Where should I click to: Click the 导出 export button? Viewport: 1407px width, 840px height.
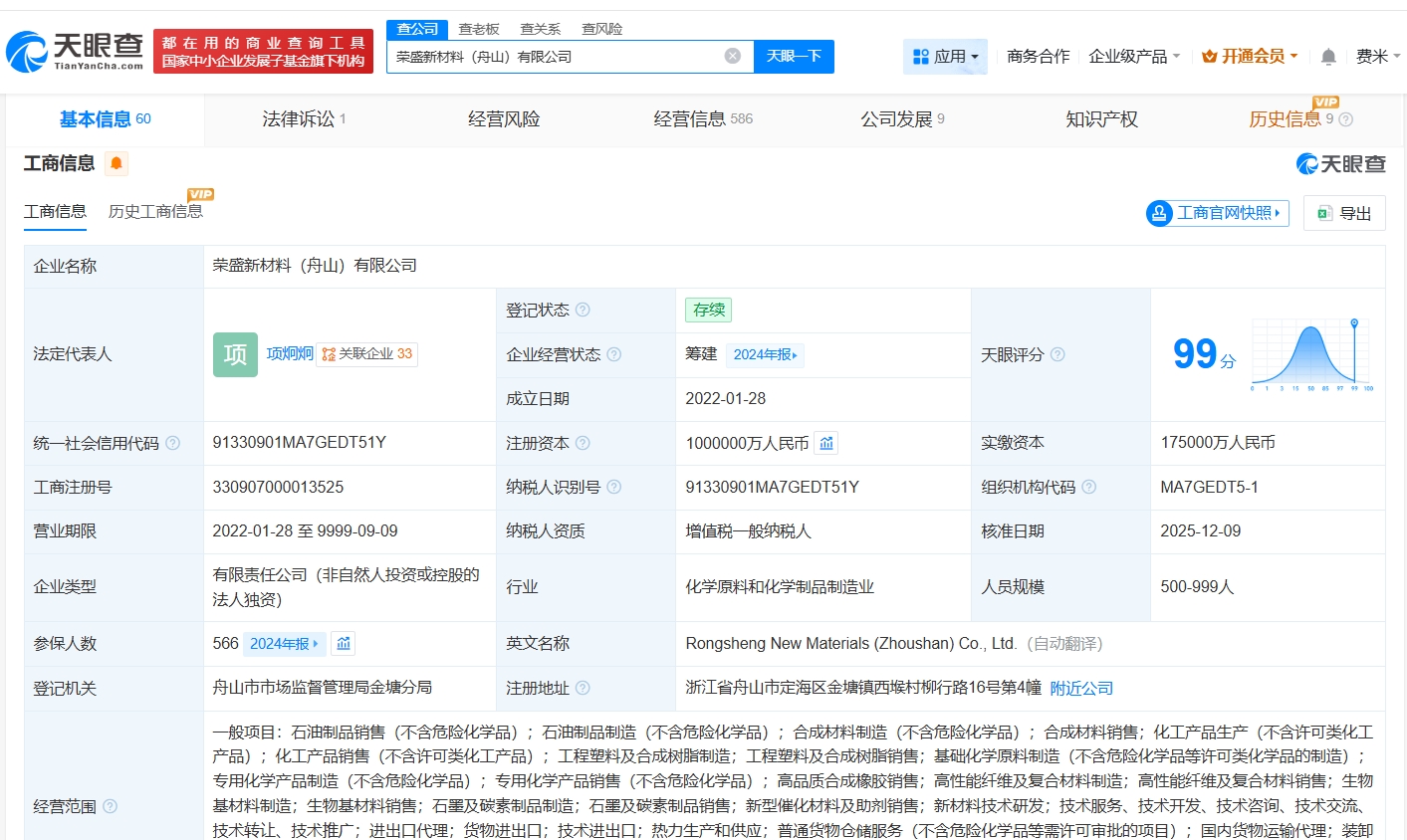pyautogui.click(x=1344, y=213)
